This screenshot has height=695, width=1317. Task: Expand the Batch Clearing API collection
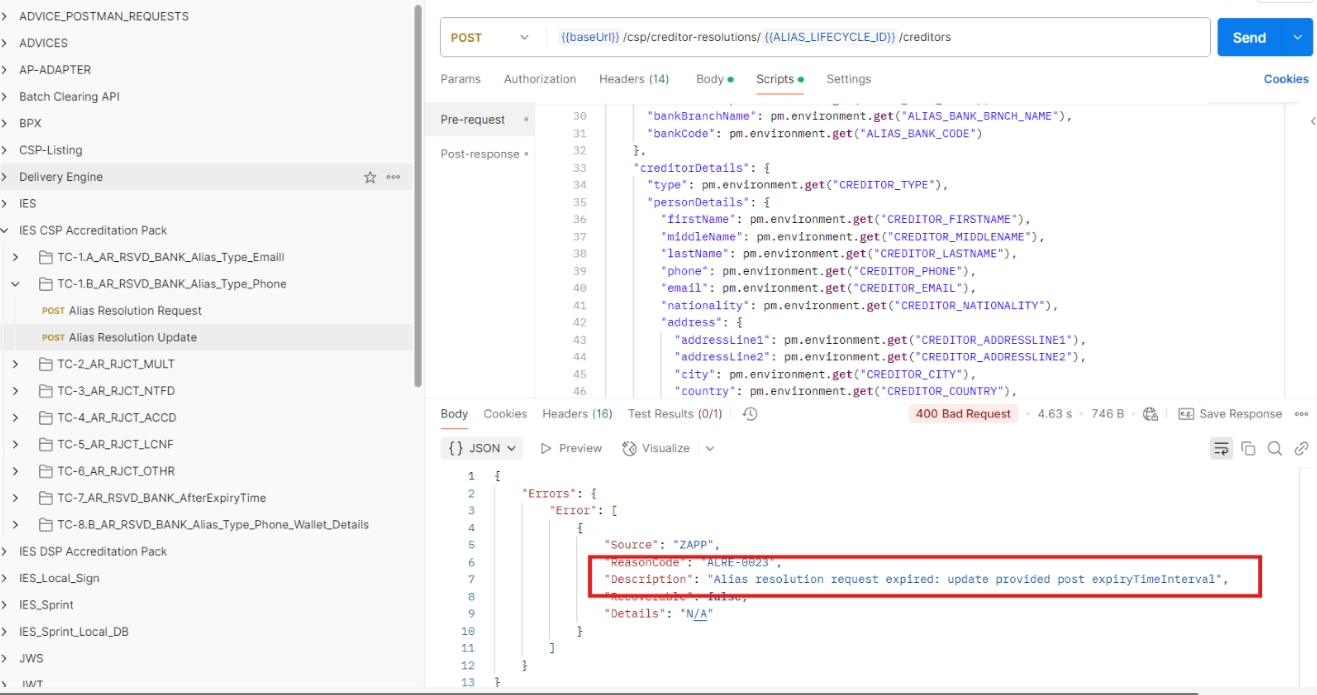(x=6, y=97)
